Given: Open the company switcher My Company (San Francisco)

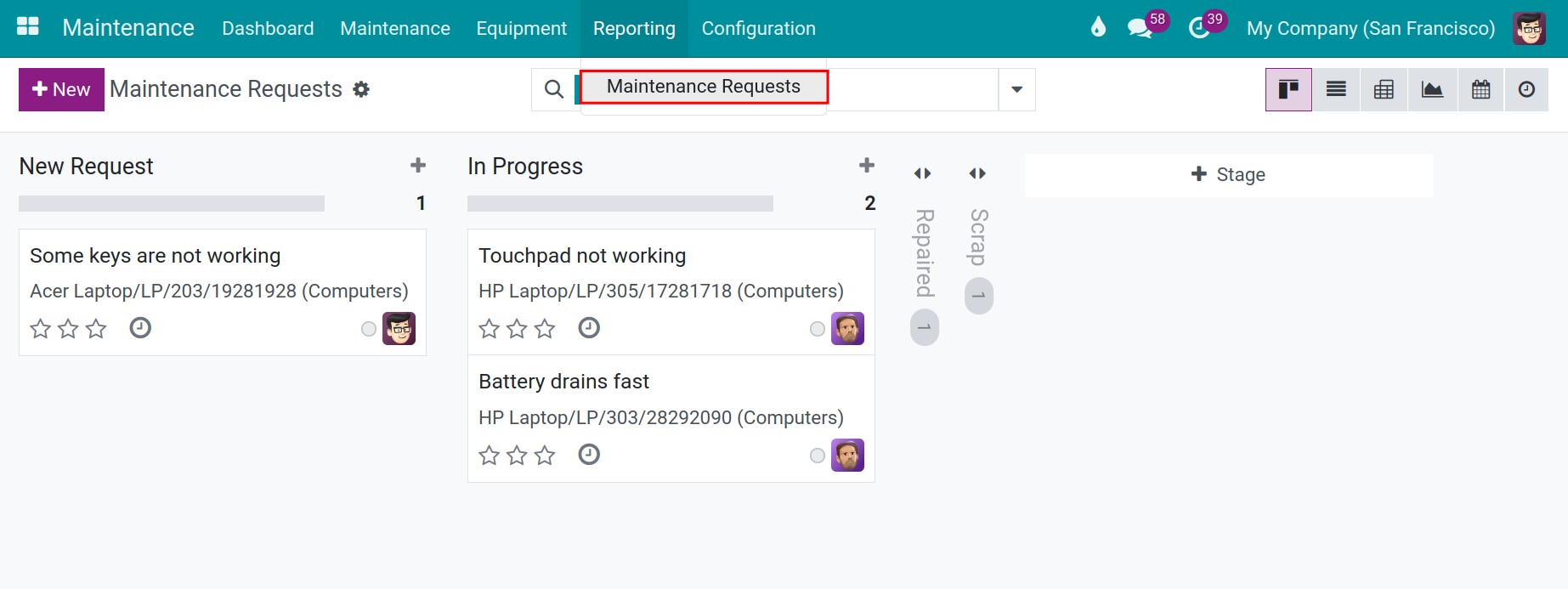Looking at the screenshot, I should (1370, 28).
